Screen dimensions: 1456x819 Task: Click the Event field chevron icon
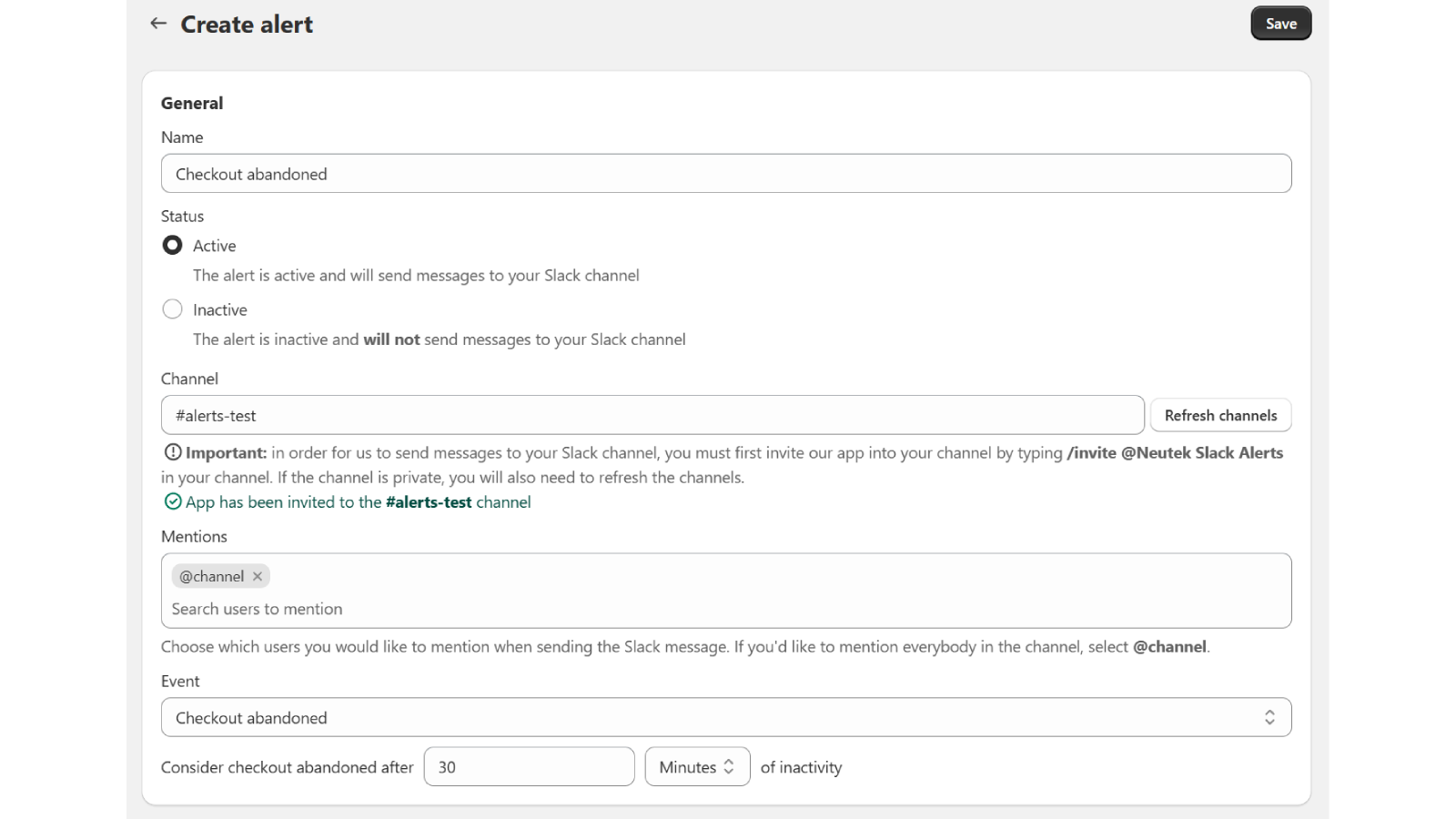coord(1271,717)
